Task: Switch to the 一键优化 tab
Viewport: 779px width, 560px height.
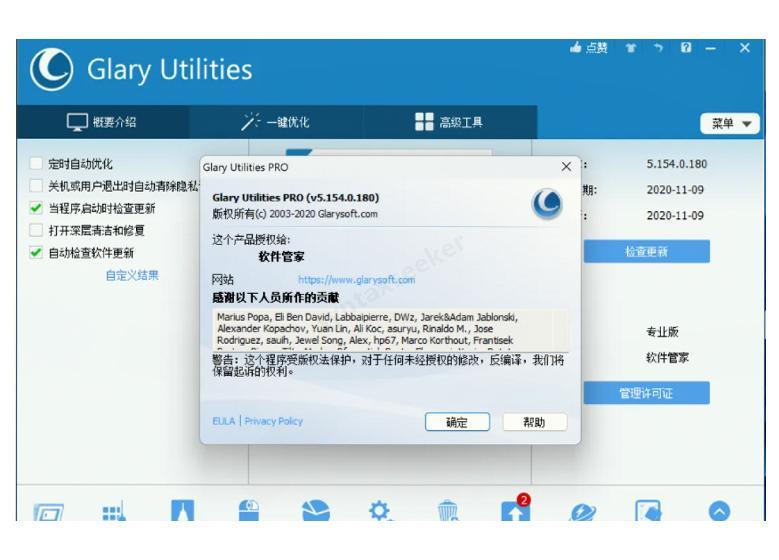Action: point(276,122)
